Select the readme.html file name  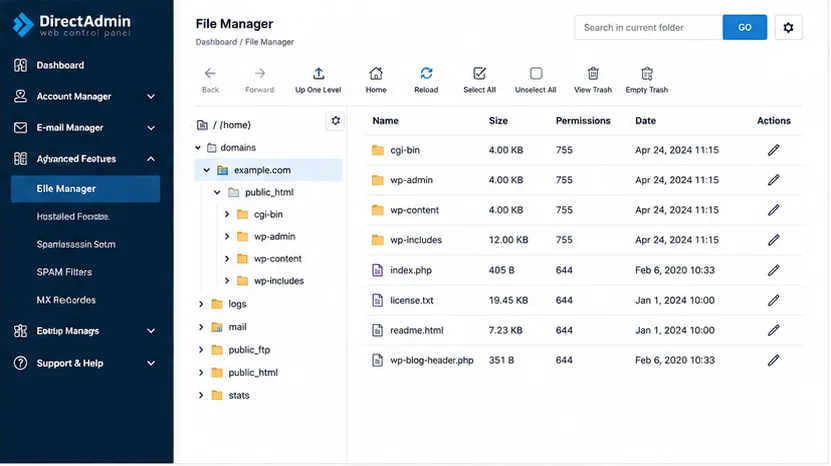[417, 330]
